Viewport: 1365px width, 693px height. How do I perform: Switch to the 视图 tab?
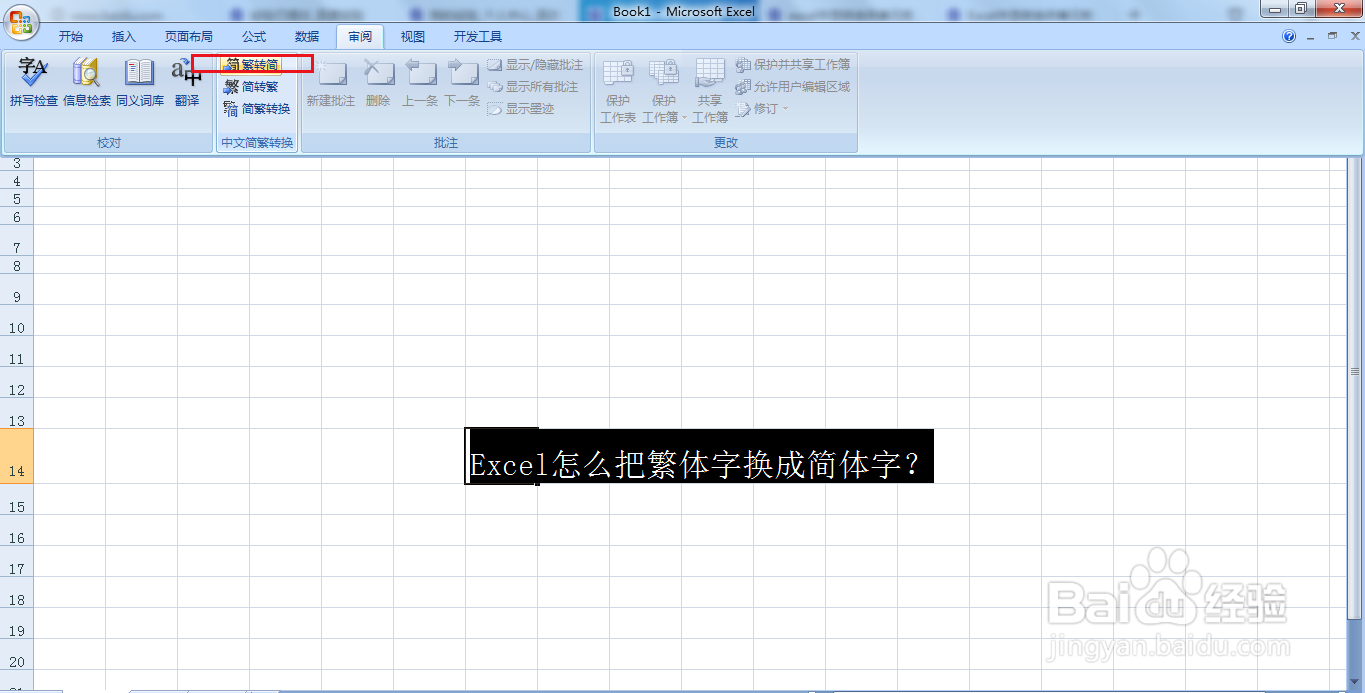[413, 37]
